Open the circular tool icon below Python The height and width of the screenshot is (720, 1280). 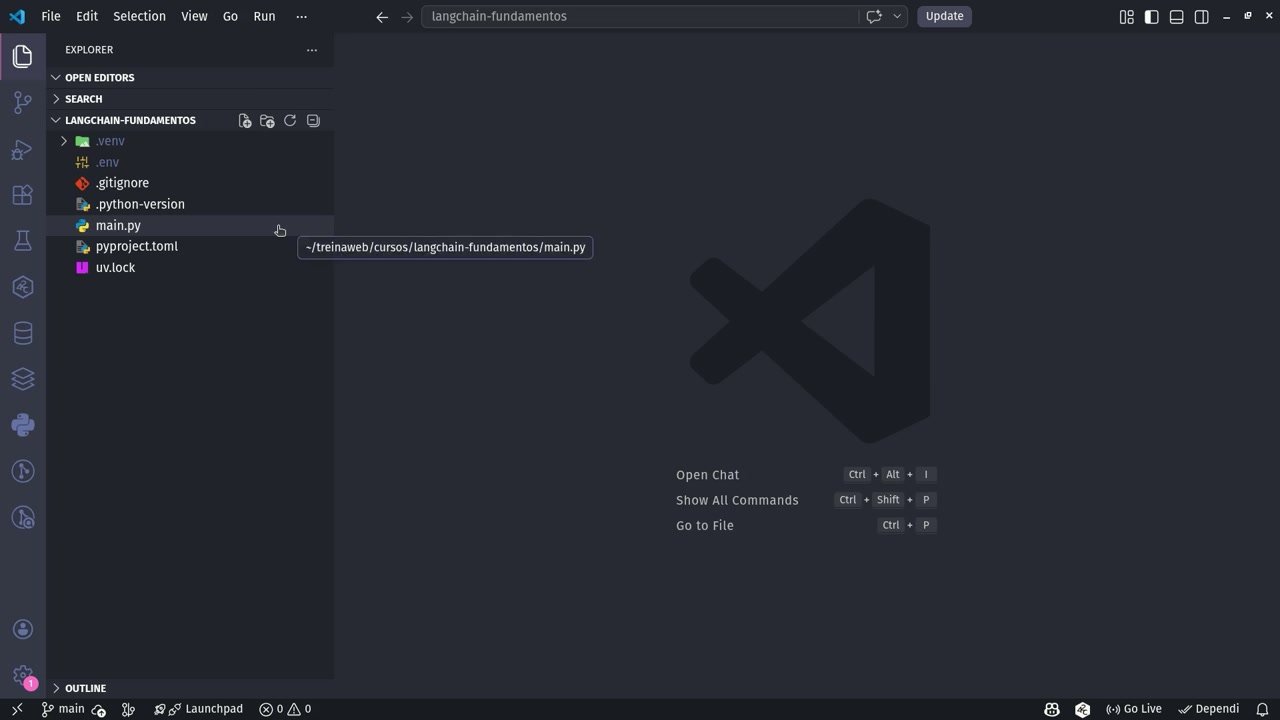pos(22,471)
